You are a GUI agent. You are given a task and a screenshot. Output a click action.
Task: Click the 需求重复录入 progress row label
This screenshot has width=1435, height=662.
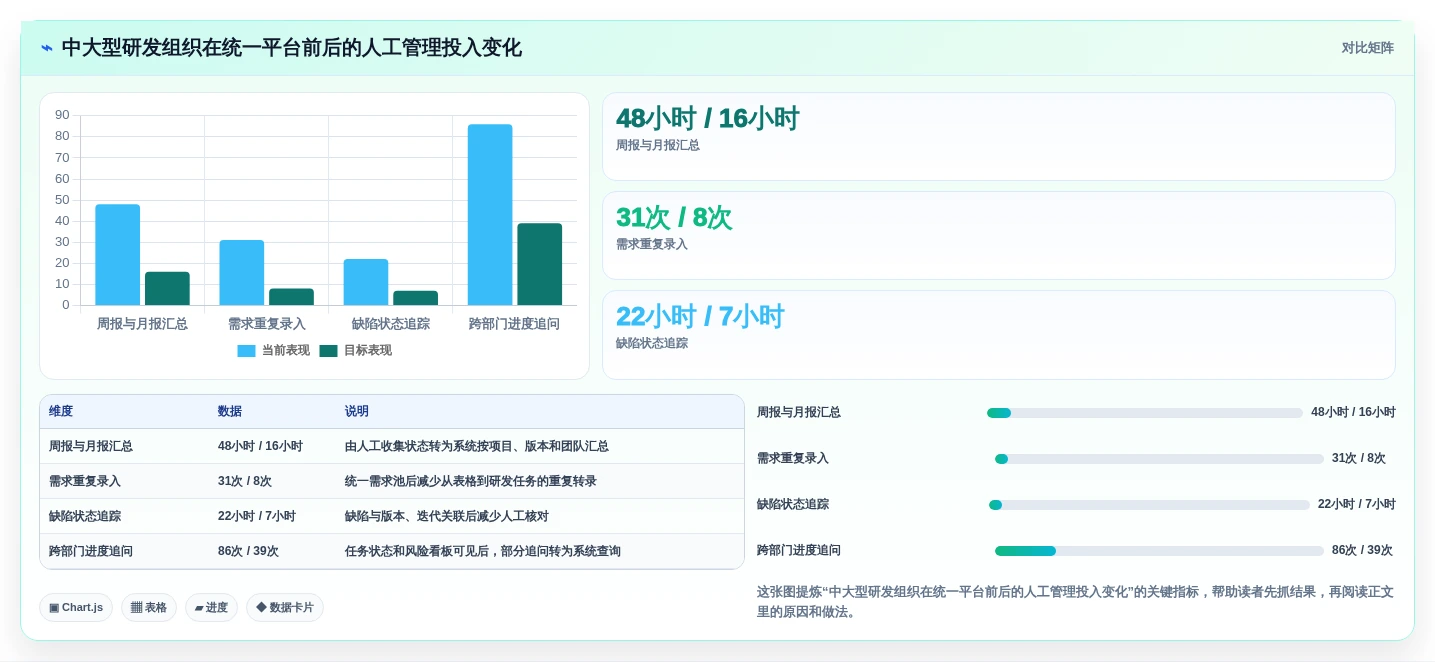coord(793,459)
